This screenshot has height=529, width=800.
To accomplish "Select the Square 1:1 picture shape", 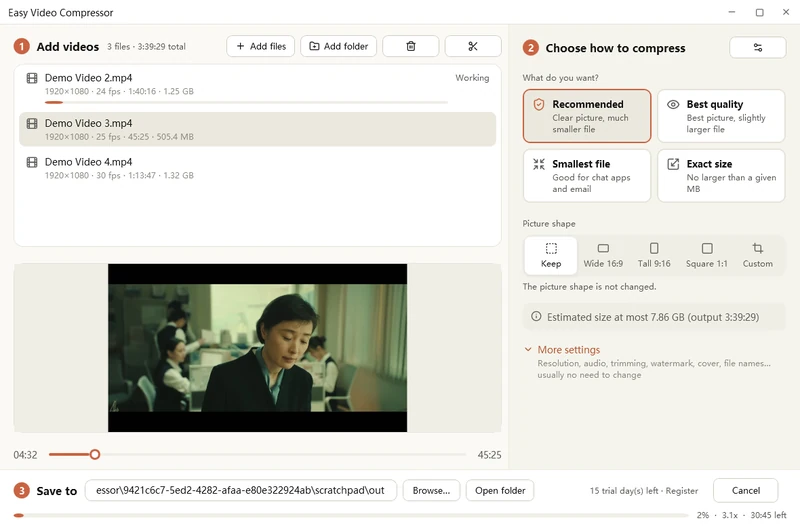I will 707,255.
